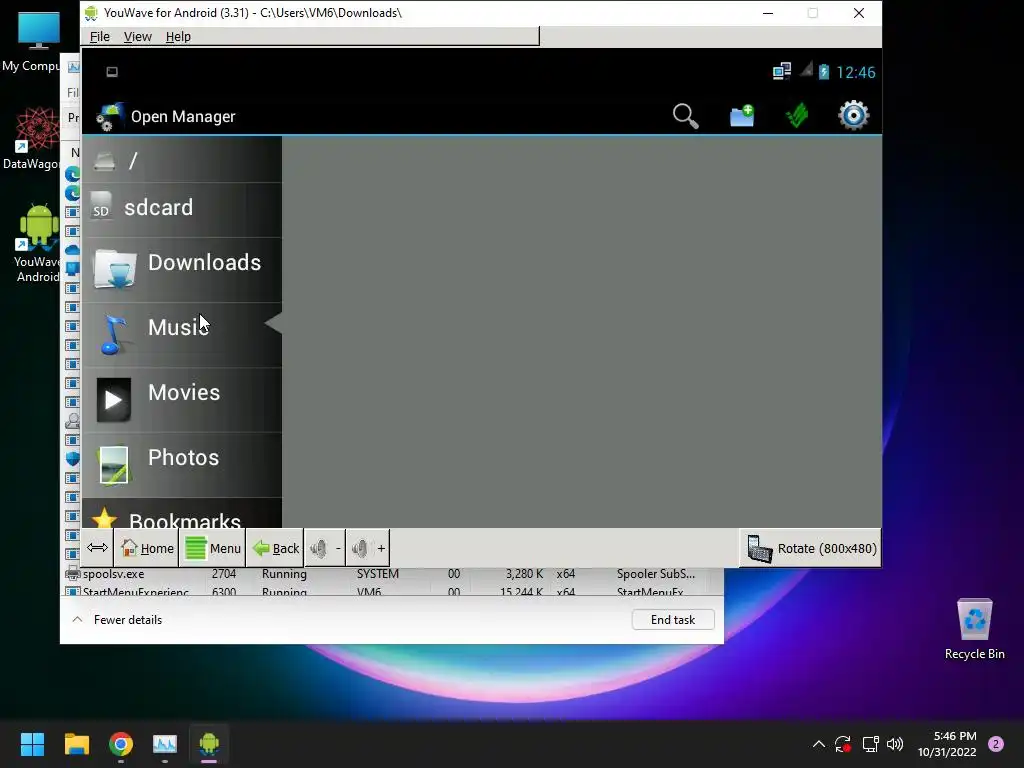Open the Windows Start menu
Image resolution: width=1024 pixels, height=768 pixels.
tap(32, 744)
